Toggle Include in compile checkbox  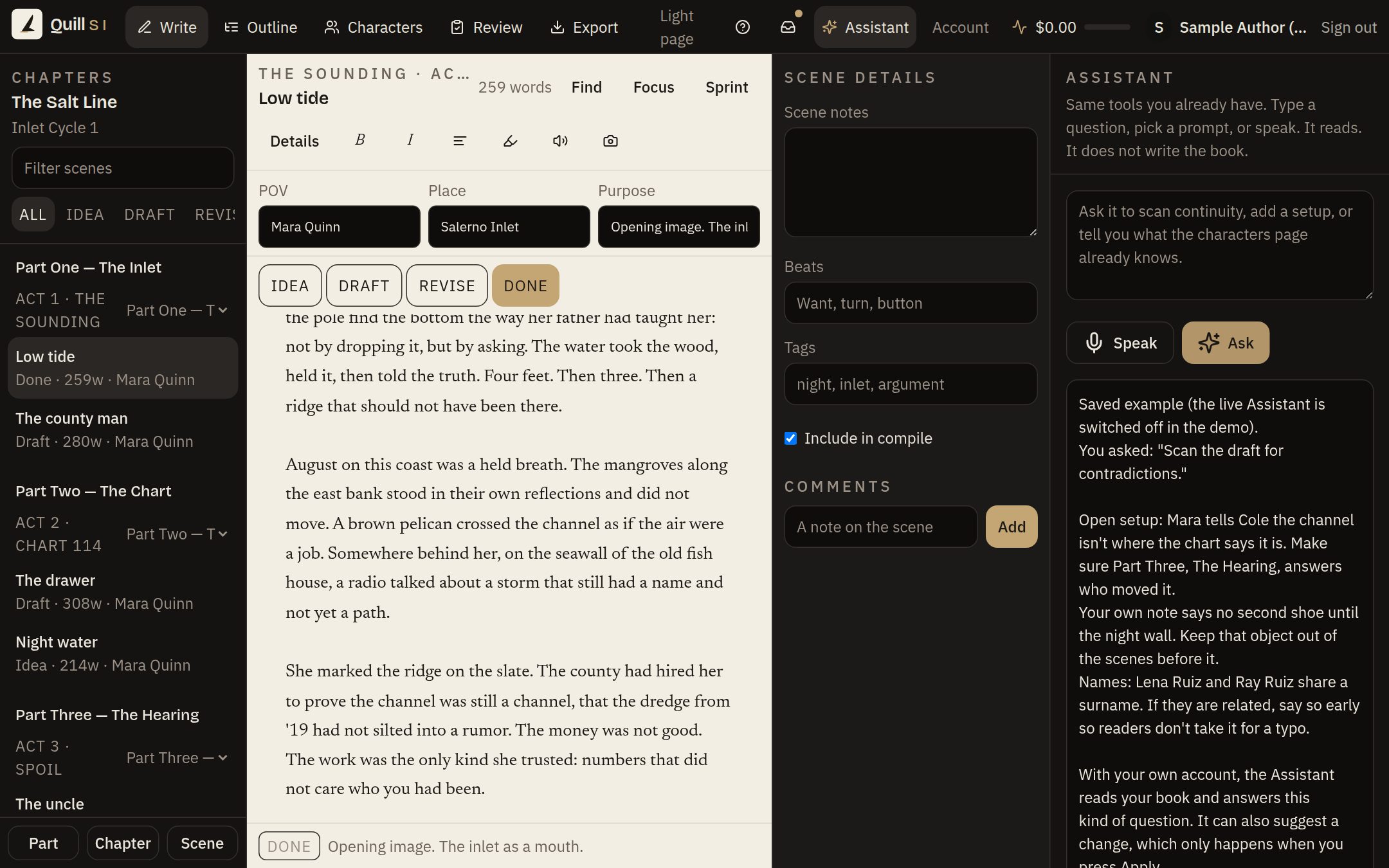[x=791, y=439]
